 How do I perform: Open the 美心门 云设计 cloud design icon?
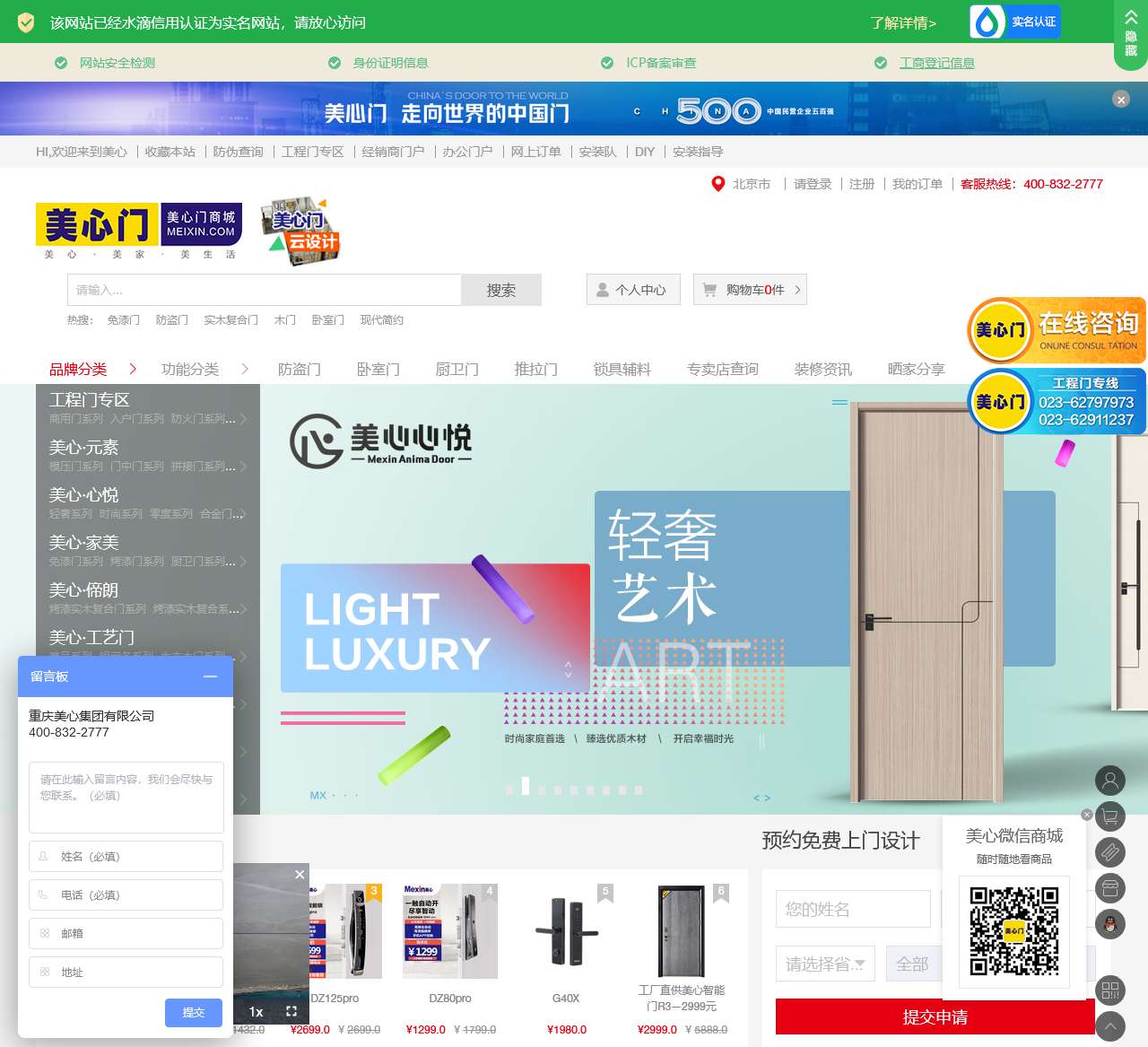pyautogui.click(x=300, y=231)
